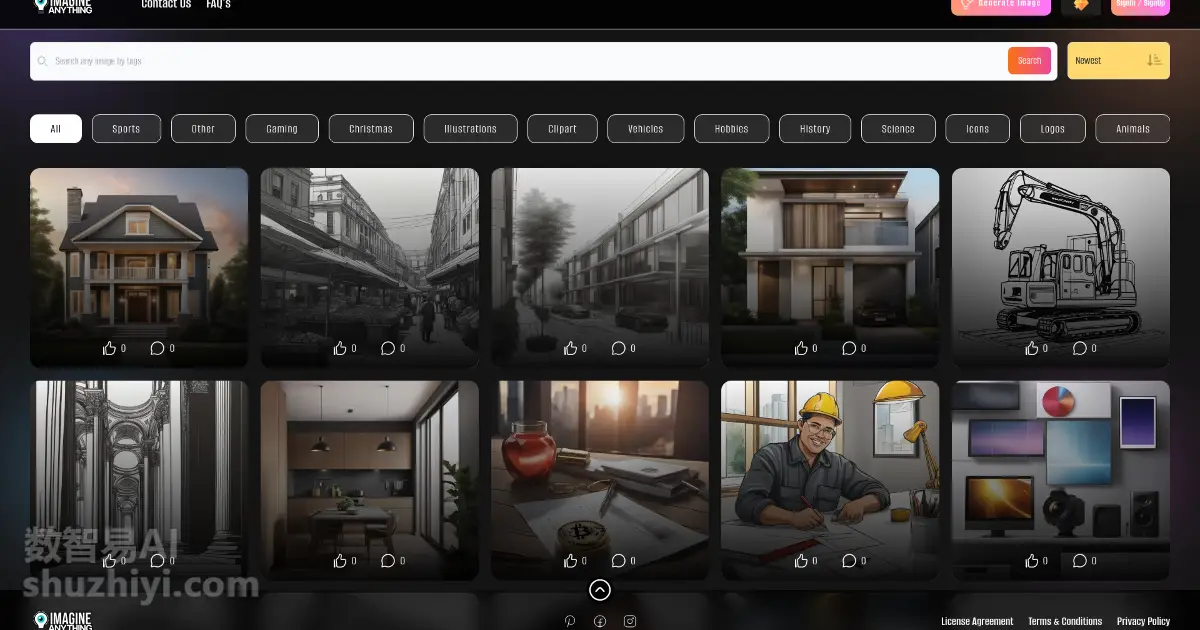Filter by the Other category
Screen dimensions: 1200x630
pos(203,129)
